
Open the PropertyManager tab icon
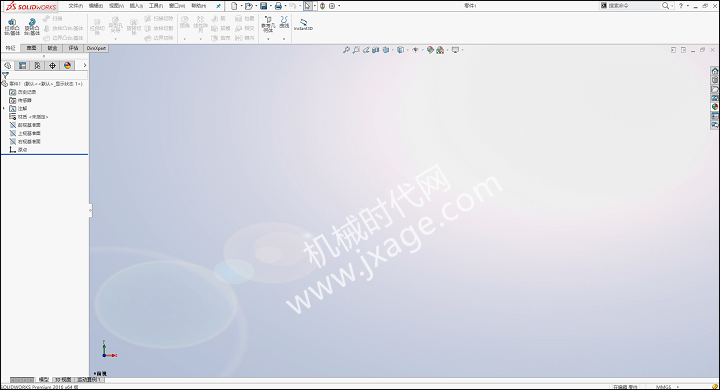[x=22, y=66]
